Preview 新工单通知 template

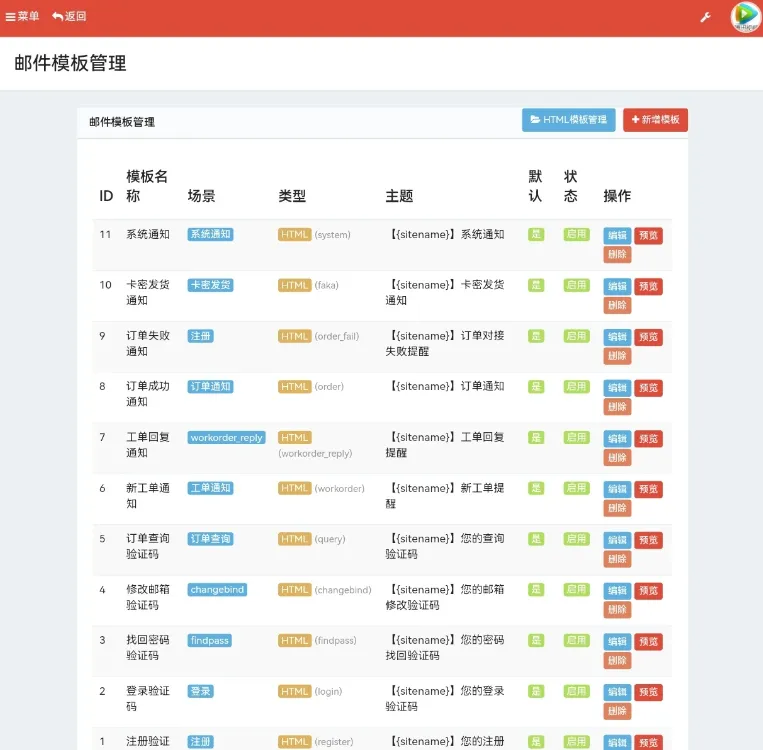[648, 489]
